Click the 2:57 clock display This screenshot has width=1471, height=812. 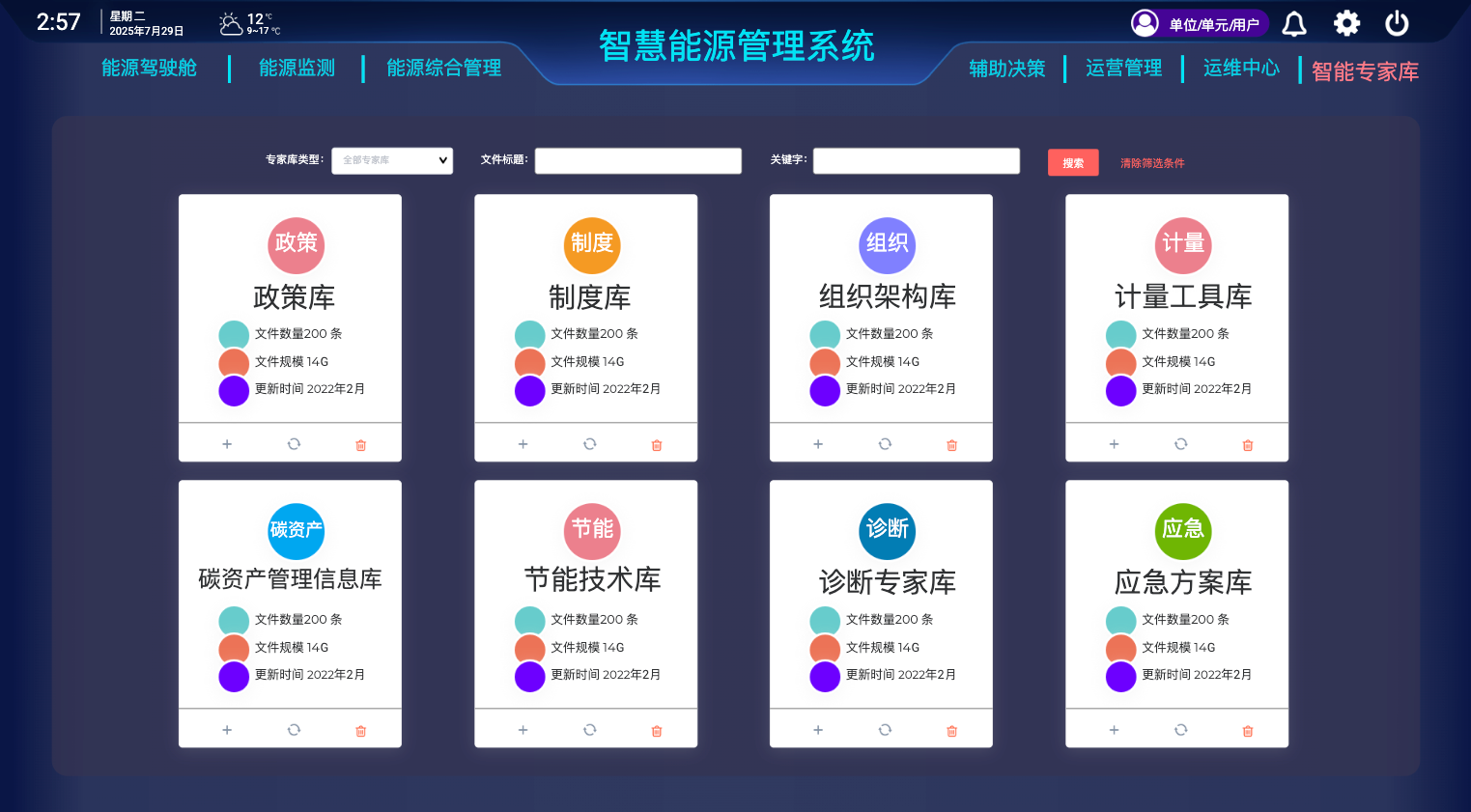(59, 22)
